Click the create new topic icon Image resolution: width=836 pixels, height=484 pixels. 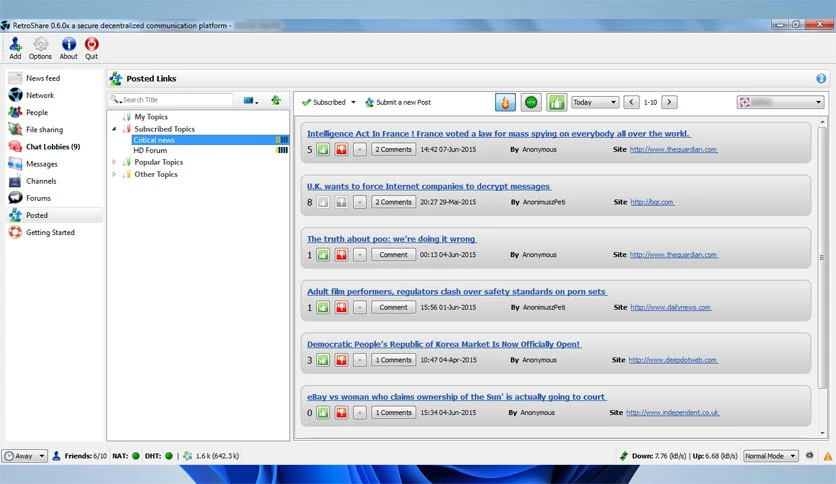pos(276,100)
